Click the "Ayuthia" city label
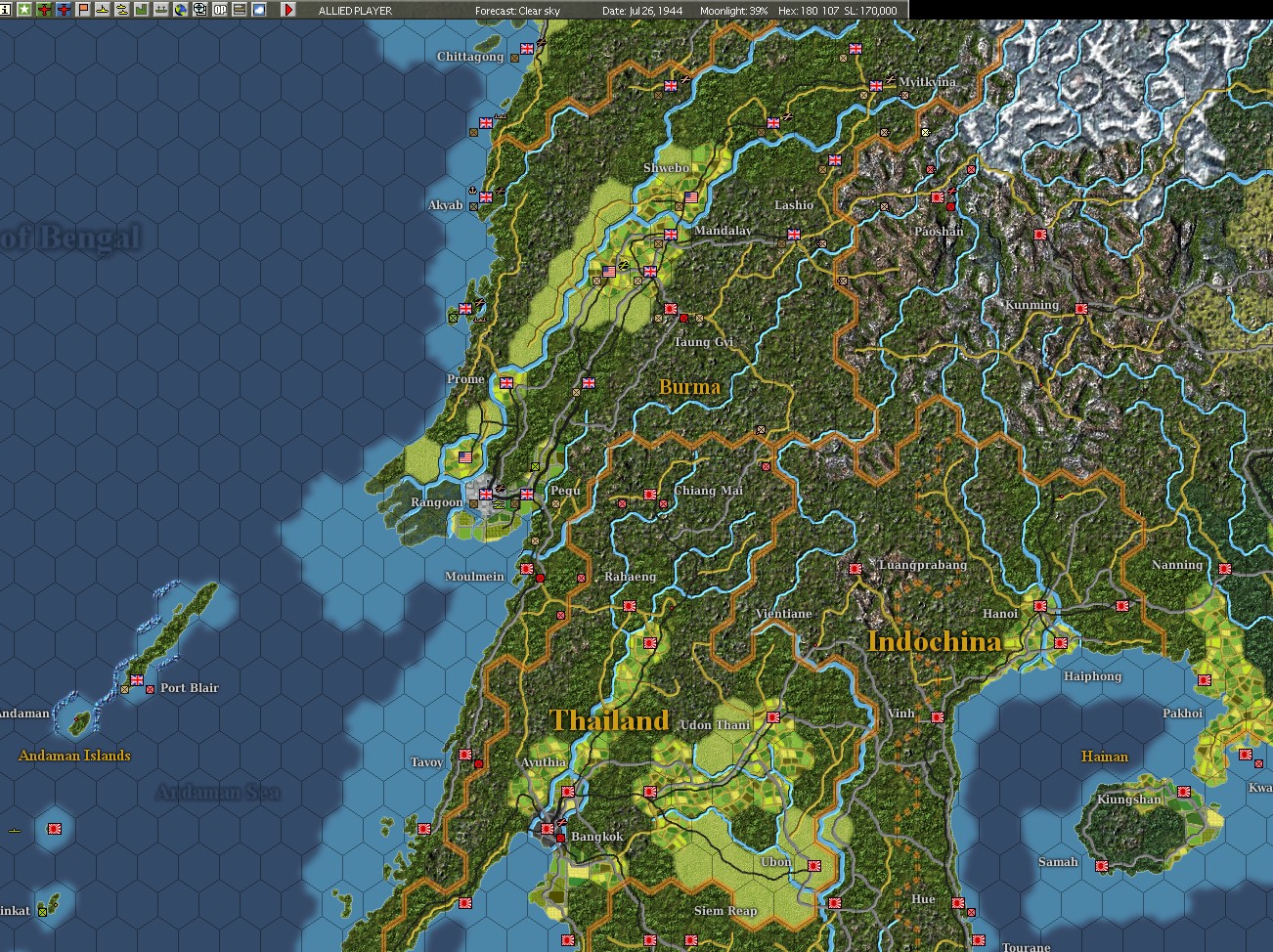This screenshot has width=1273, height=952. [543, 762]
